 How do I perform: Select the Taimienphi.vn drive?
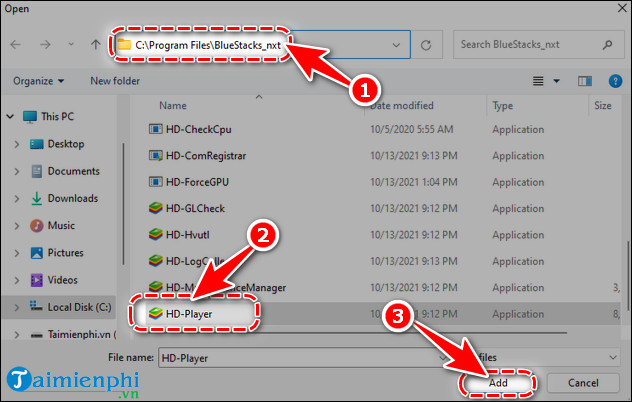coord(82,334)
